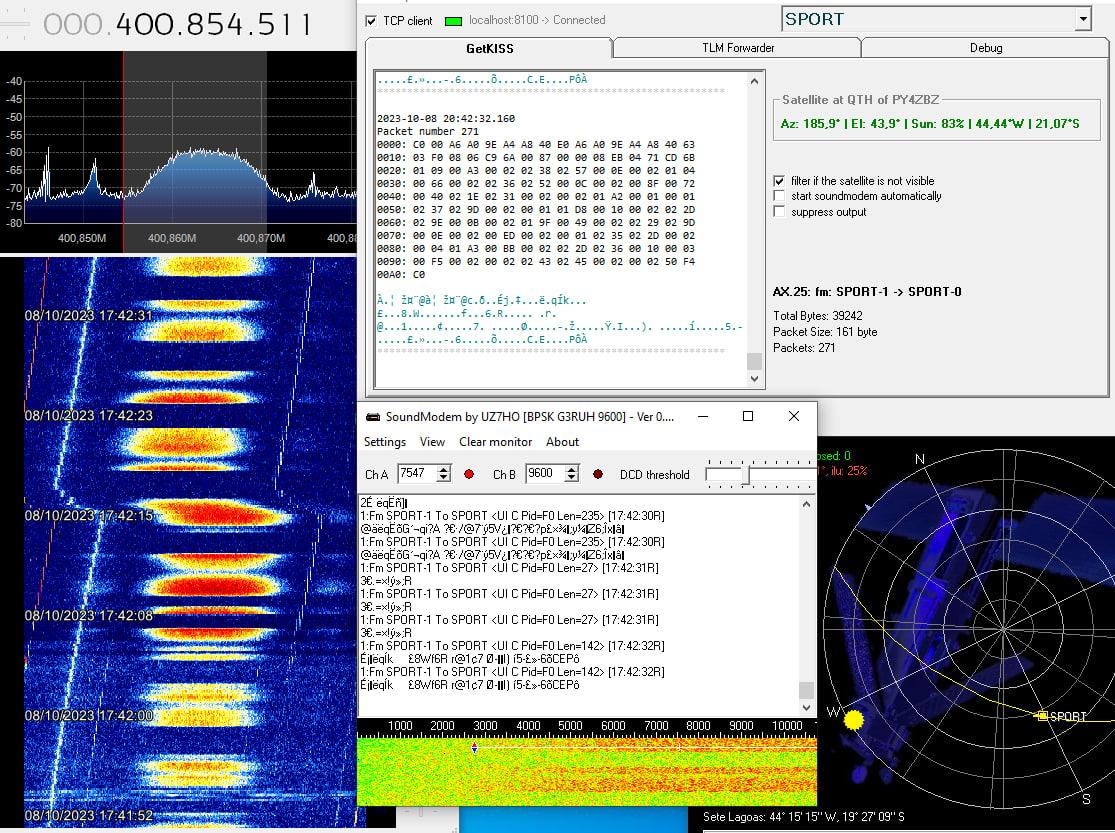Maximize the SoundModem window

[747, 416]
